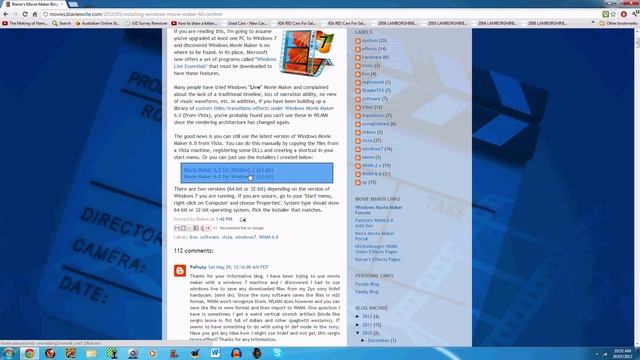Expand the December archive month
This screenshot has width=640, height=360.
[x=363, y=340]
